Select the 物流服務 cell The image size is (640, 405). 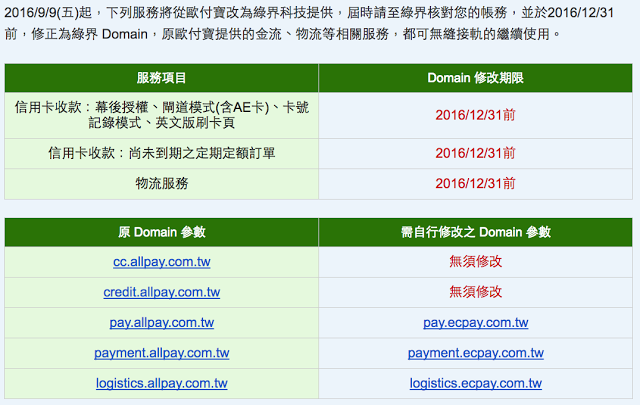(162, 183)
